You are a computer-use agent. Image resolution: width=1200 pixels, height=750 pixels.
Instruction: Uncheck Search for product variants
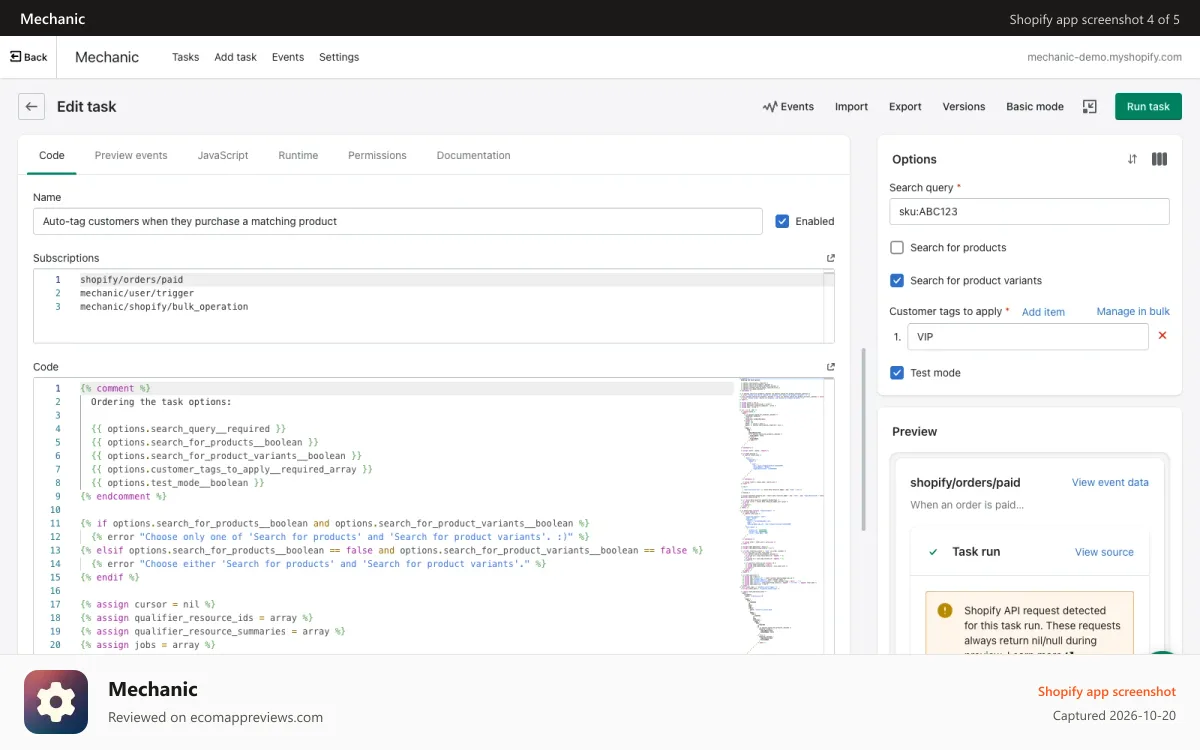click(x=897, y=280)
